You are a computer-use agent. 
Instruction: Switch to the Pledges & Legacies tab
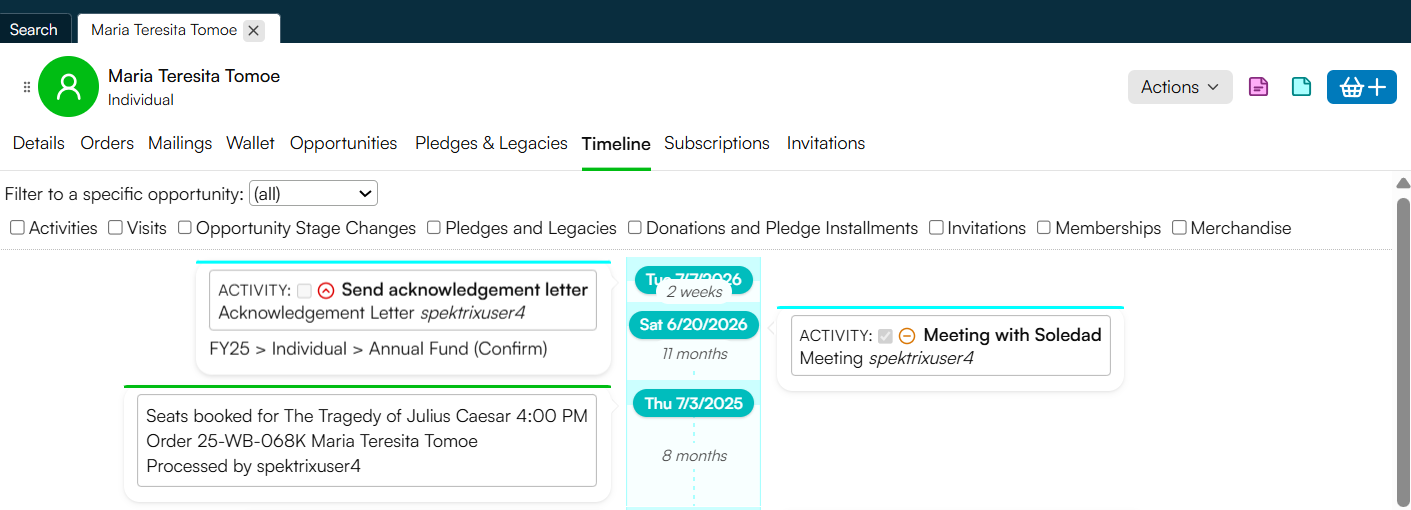click(x=491, y=143)
